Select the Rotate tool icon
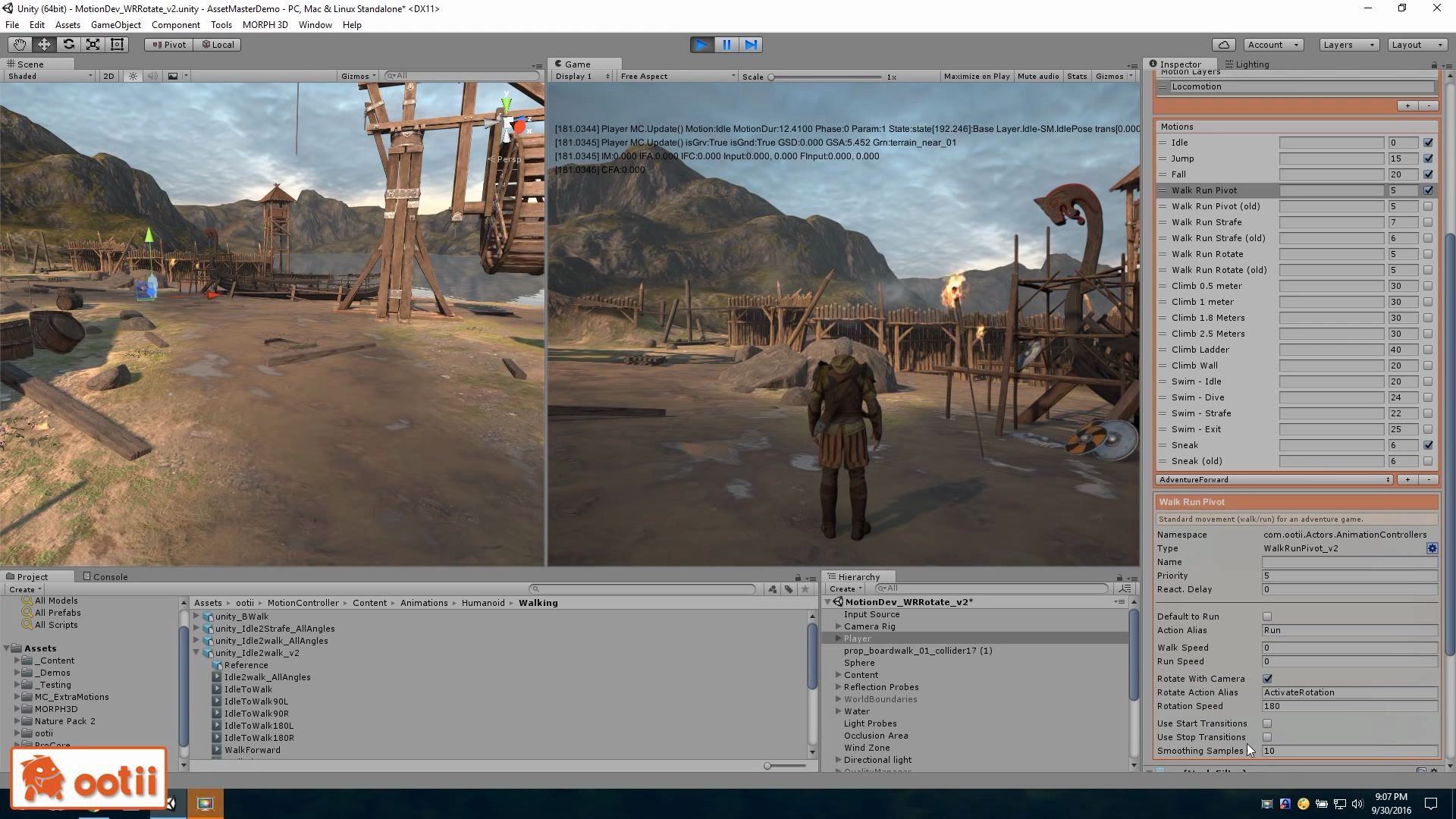1456x819 pixels. click(x=68, y=45)
